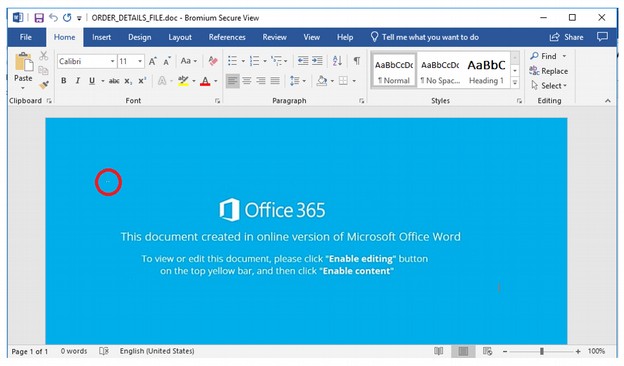The image size is (624, 366).
Task: Toggle Show/Hide paragraph marks
Action: coord(357,61)
